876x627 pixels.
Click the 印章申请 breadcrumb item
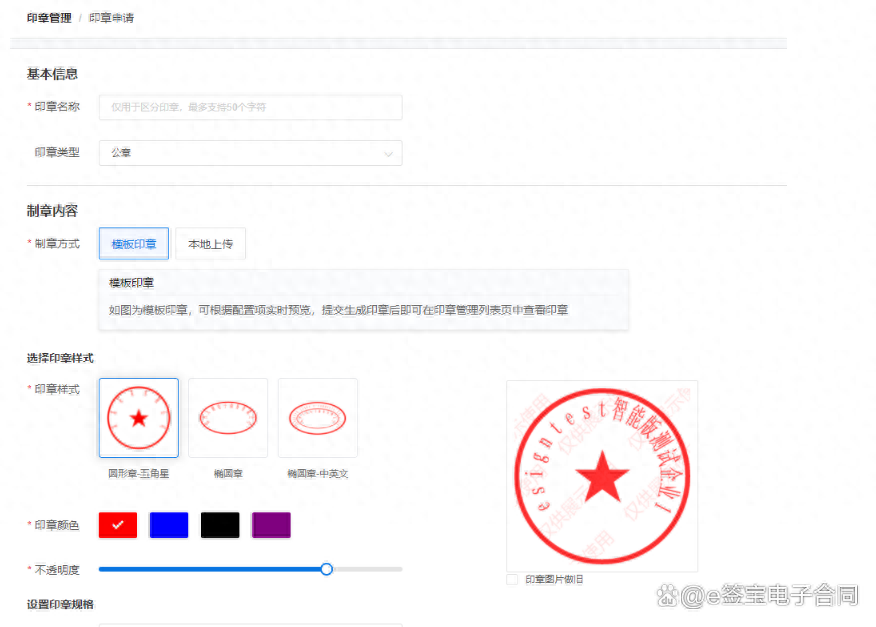tap(112, 18)
